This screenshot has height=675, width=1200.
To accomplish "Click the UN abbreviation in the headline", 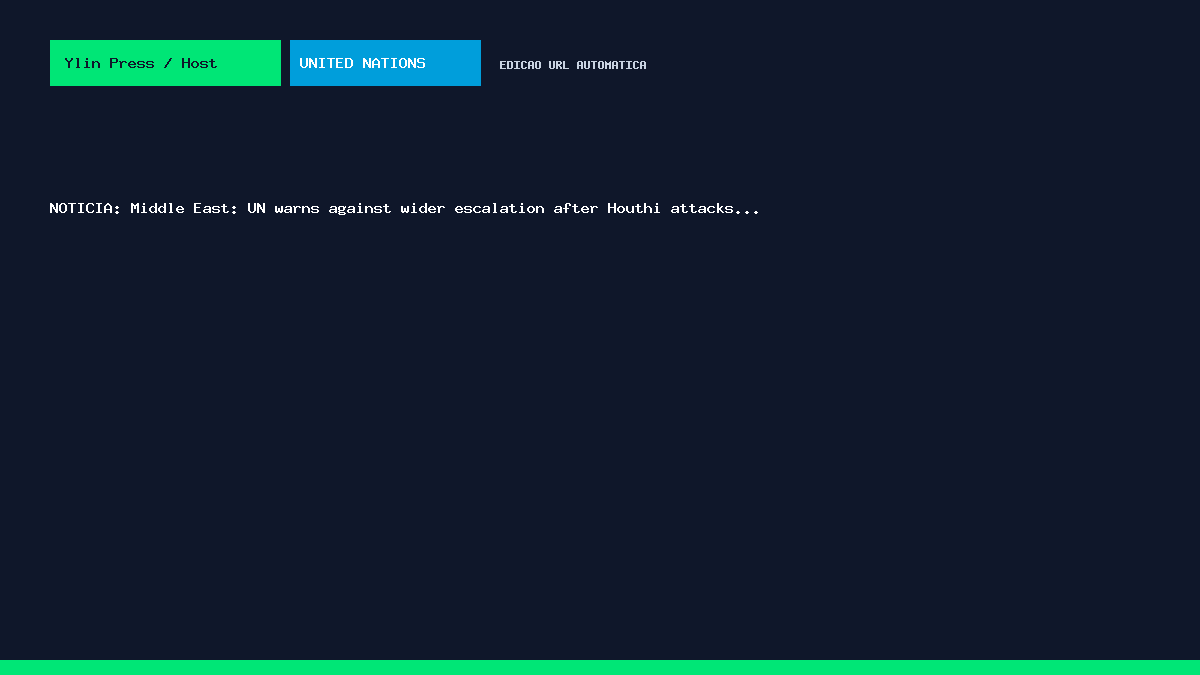I will point(256,208).
